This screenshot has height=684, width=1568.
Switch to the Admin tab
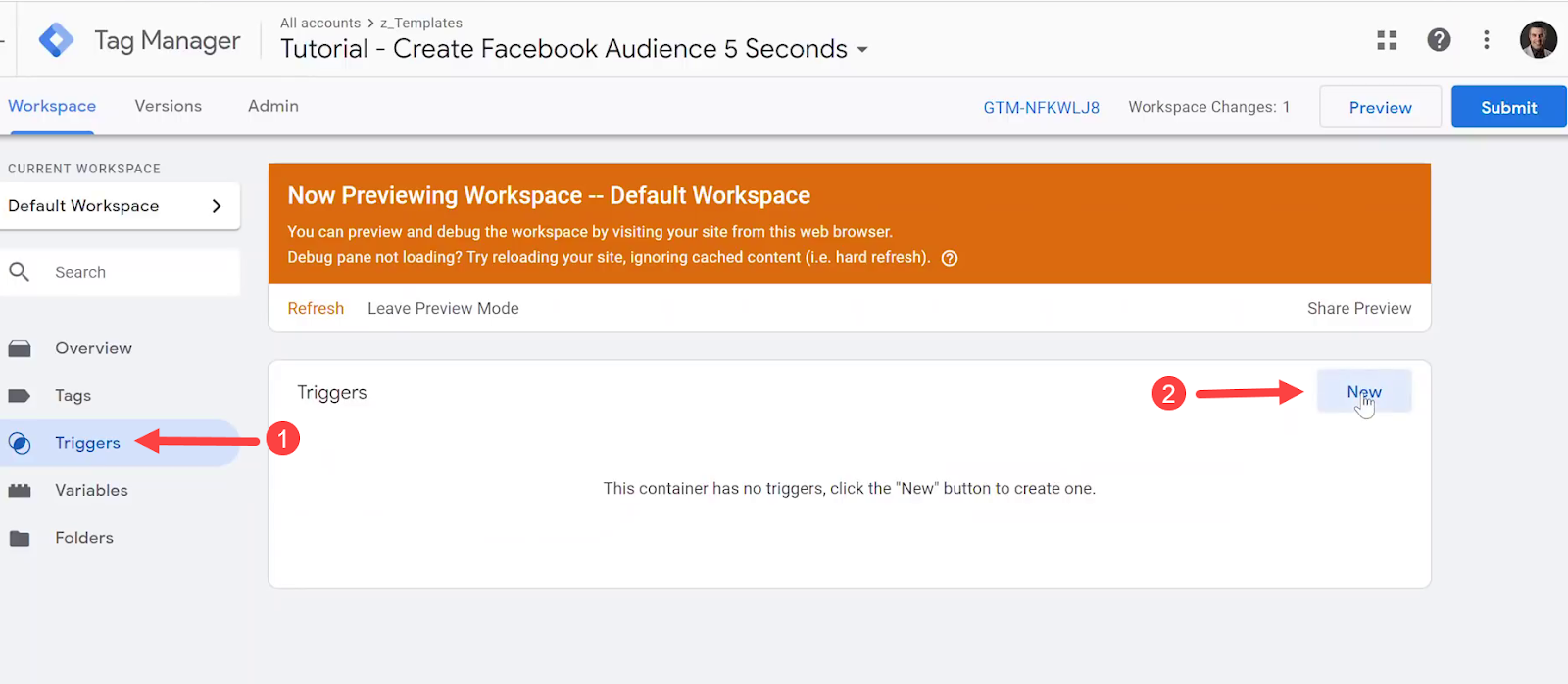click(273, 106)
